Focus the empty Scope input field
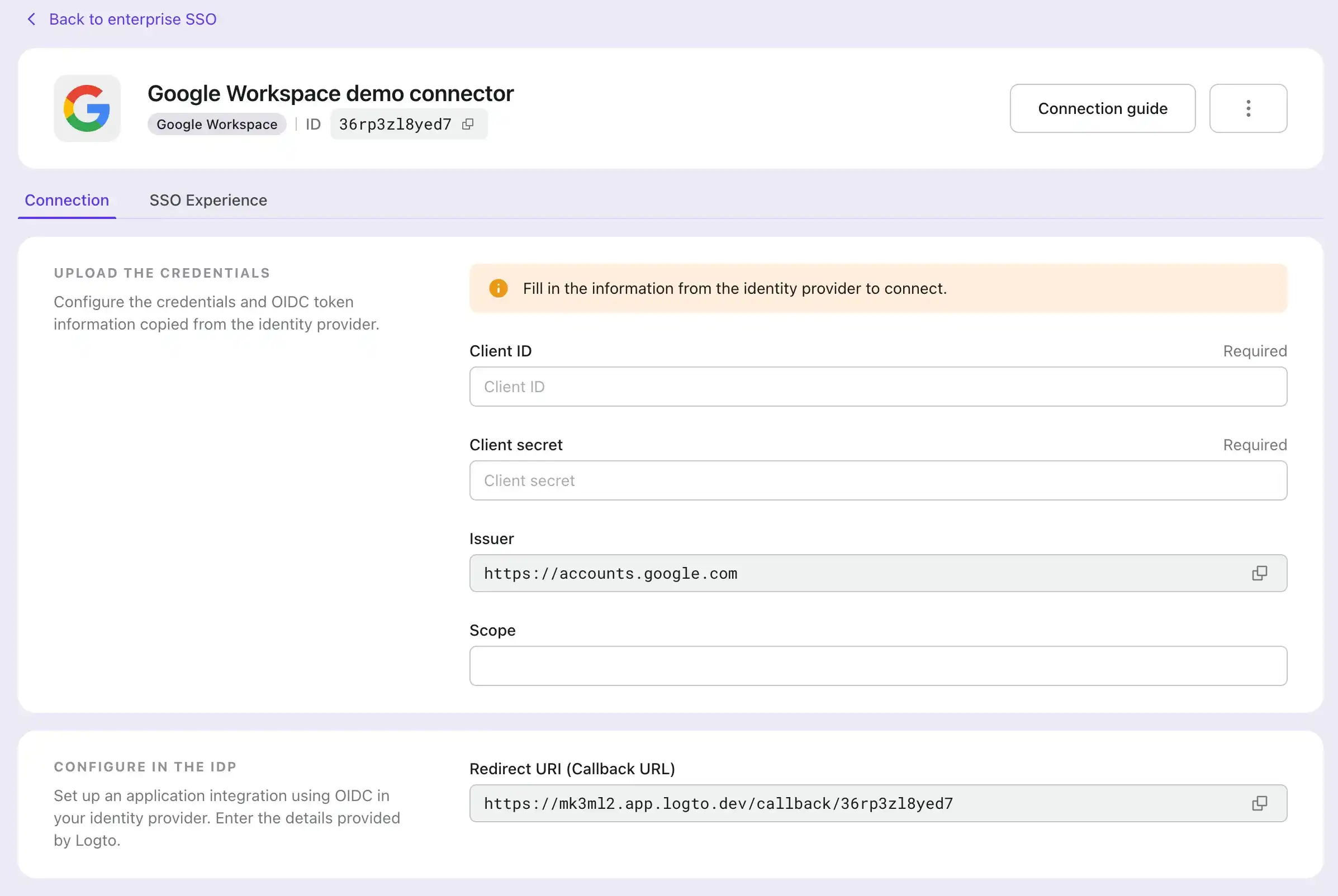 877,666
